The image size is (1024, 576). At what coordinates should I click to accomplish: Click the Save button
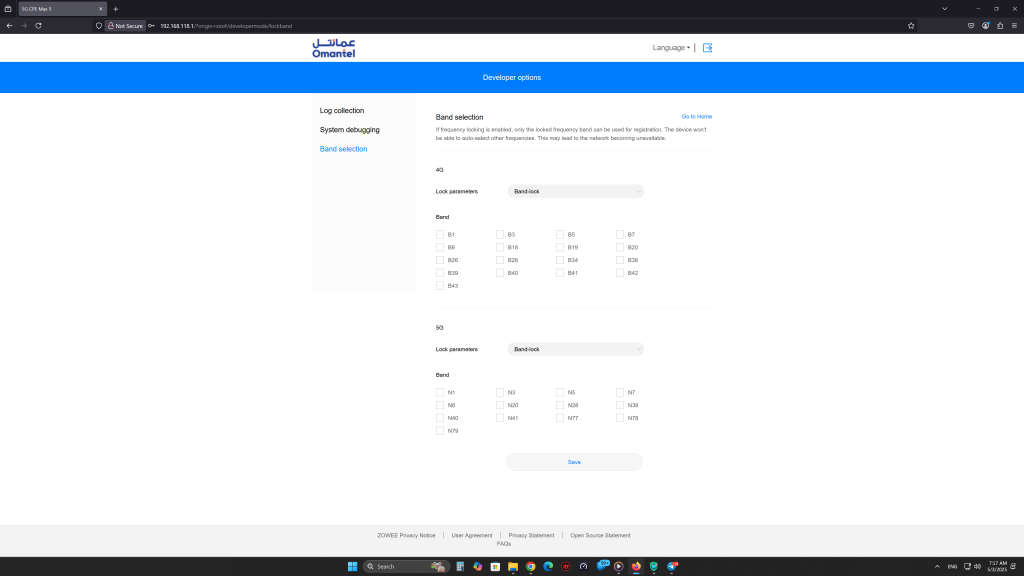tap(574, 461)
